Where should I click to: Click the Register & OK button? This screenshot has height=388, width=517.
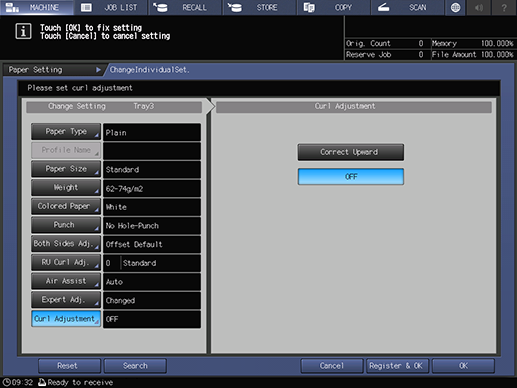click(x=397, y=366)
